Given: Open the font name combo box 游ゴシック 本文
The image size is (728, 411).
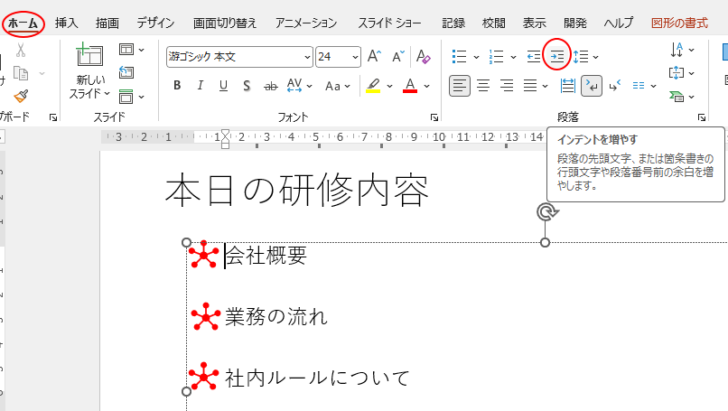Looking at the screenshot, I should pos(239,57).
